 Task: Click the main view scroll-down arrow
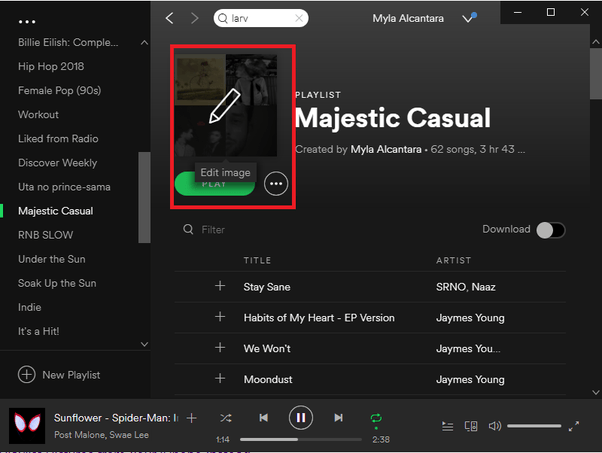pyautogui.click(x=595, y=392)
